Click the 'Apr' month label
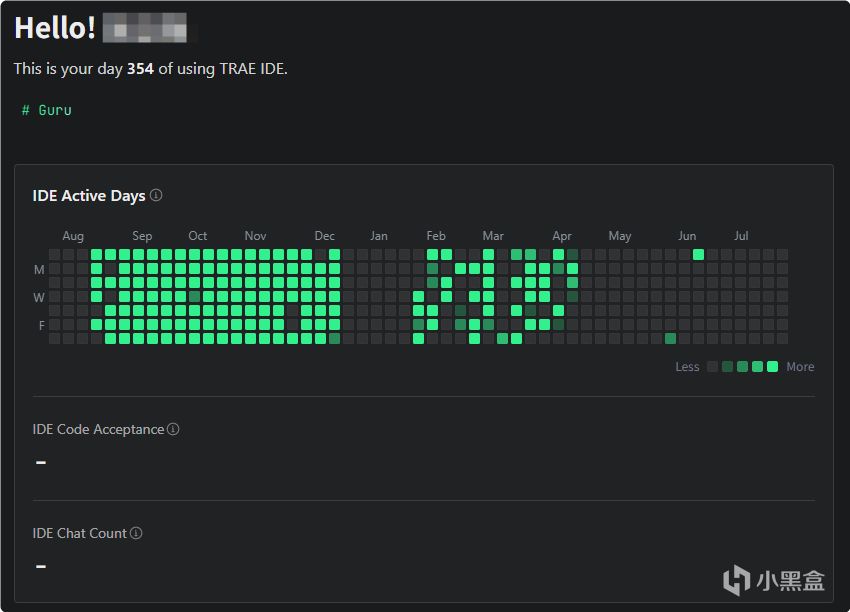This screenshot has height=612, width=850. coord(562,236)
